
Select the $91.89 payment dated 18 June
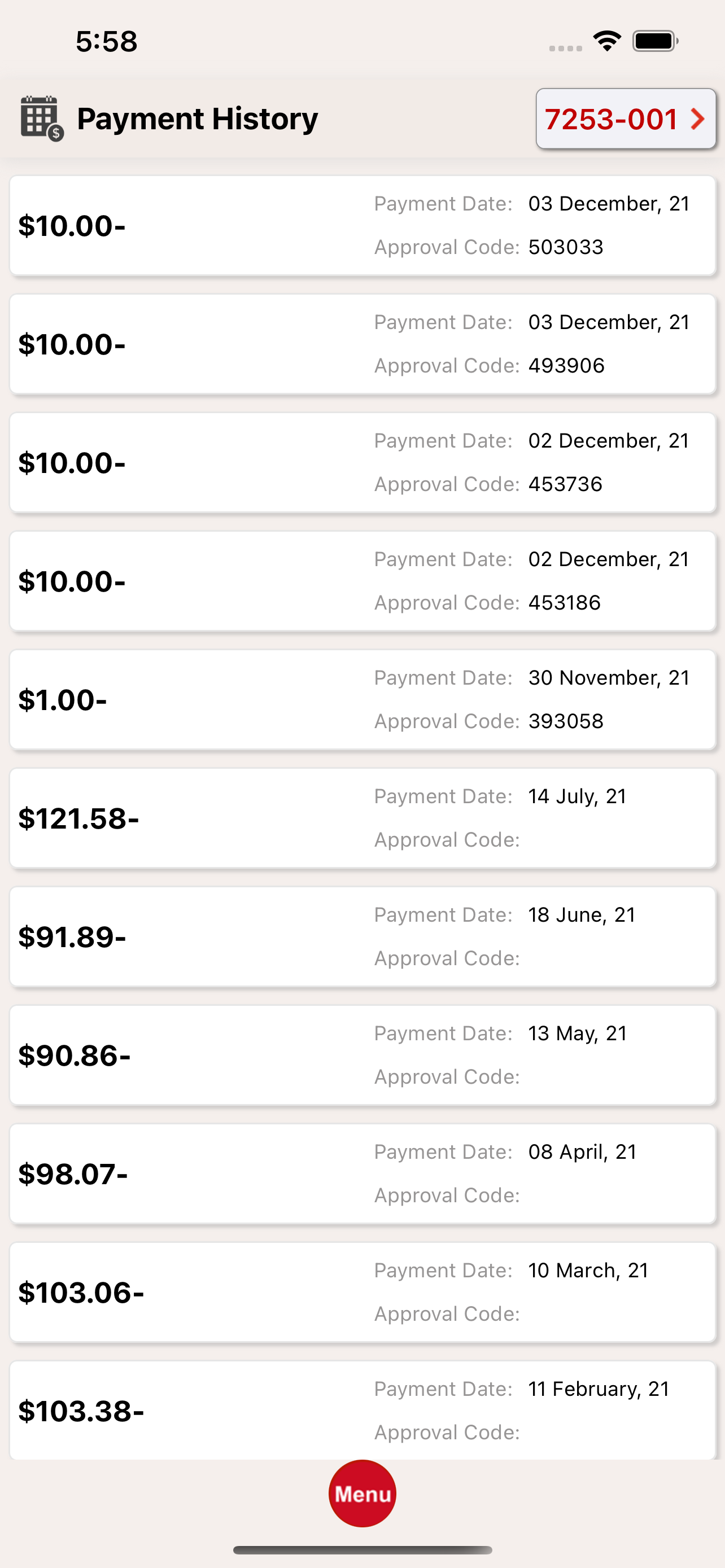362,937
